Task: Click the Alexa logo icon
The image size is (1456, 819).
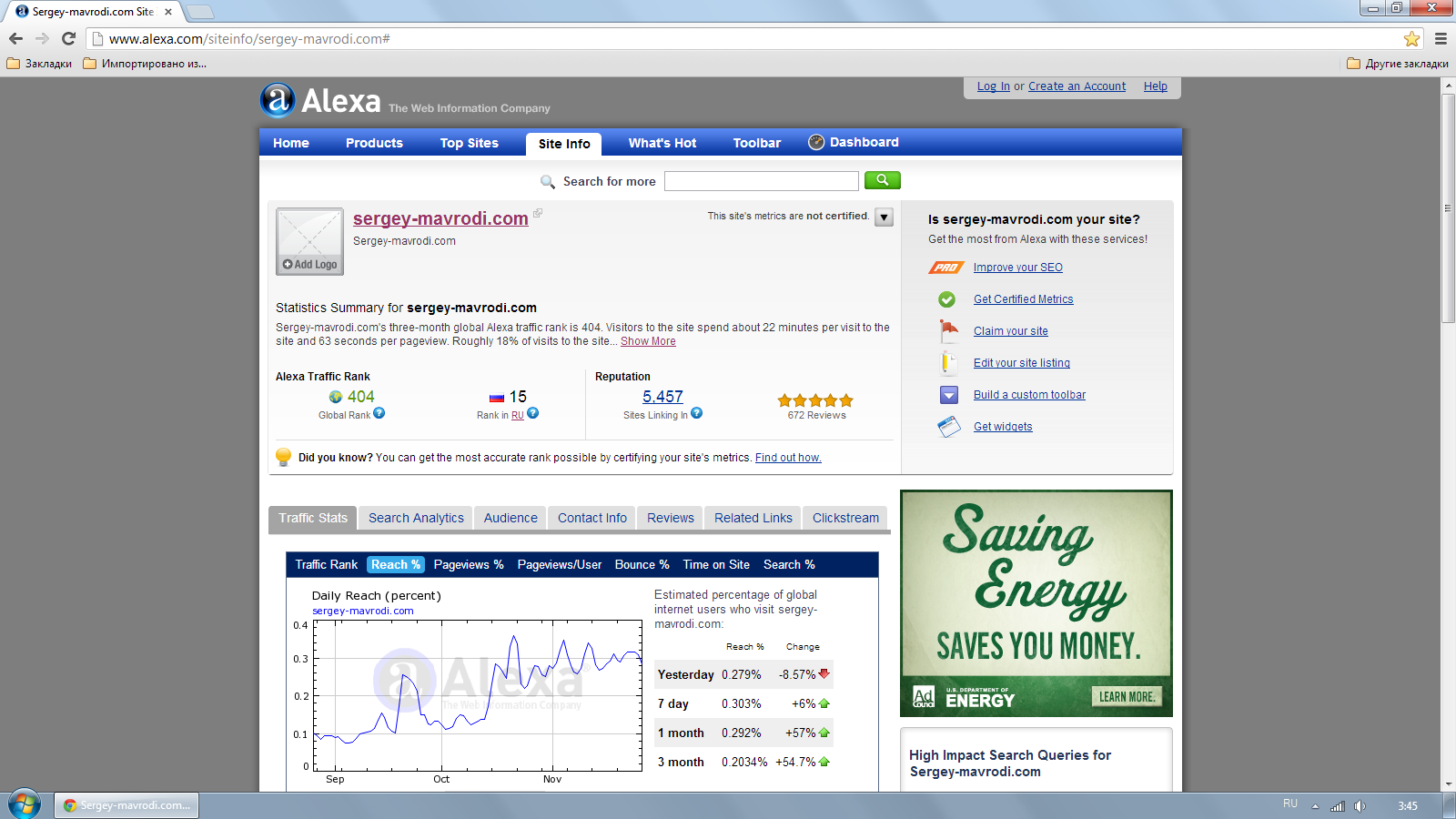Action: click(278, 100)
